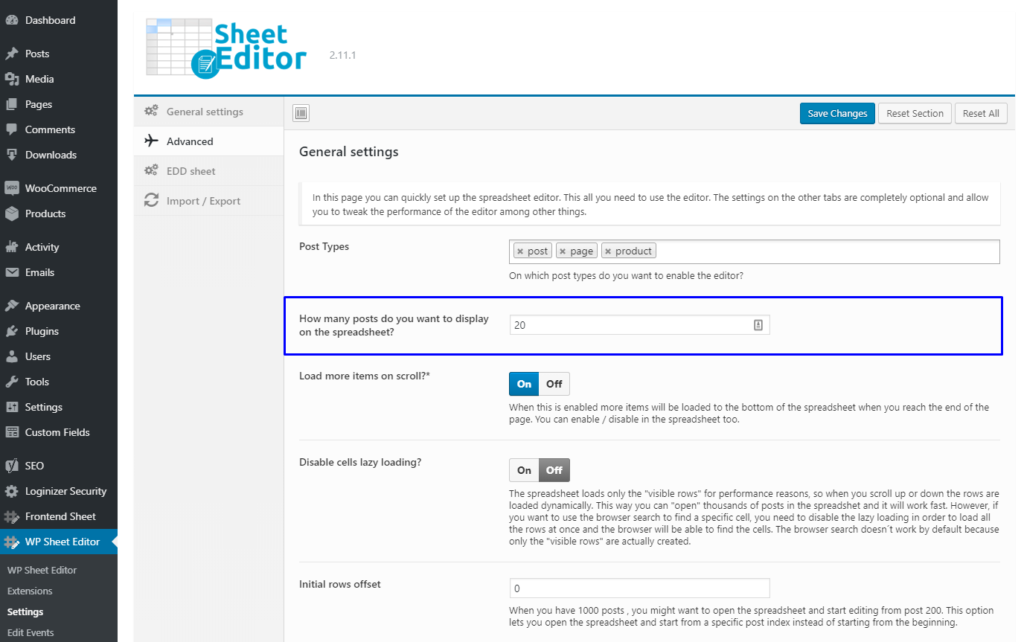Click the Initial rows offset field

pos(639,588)
